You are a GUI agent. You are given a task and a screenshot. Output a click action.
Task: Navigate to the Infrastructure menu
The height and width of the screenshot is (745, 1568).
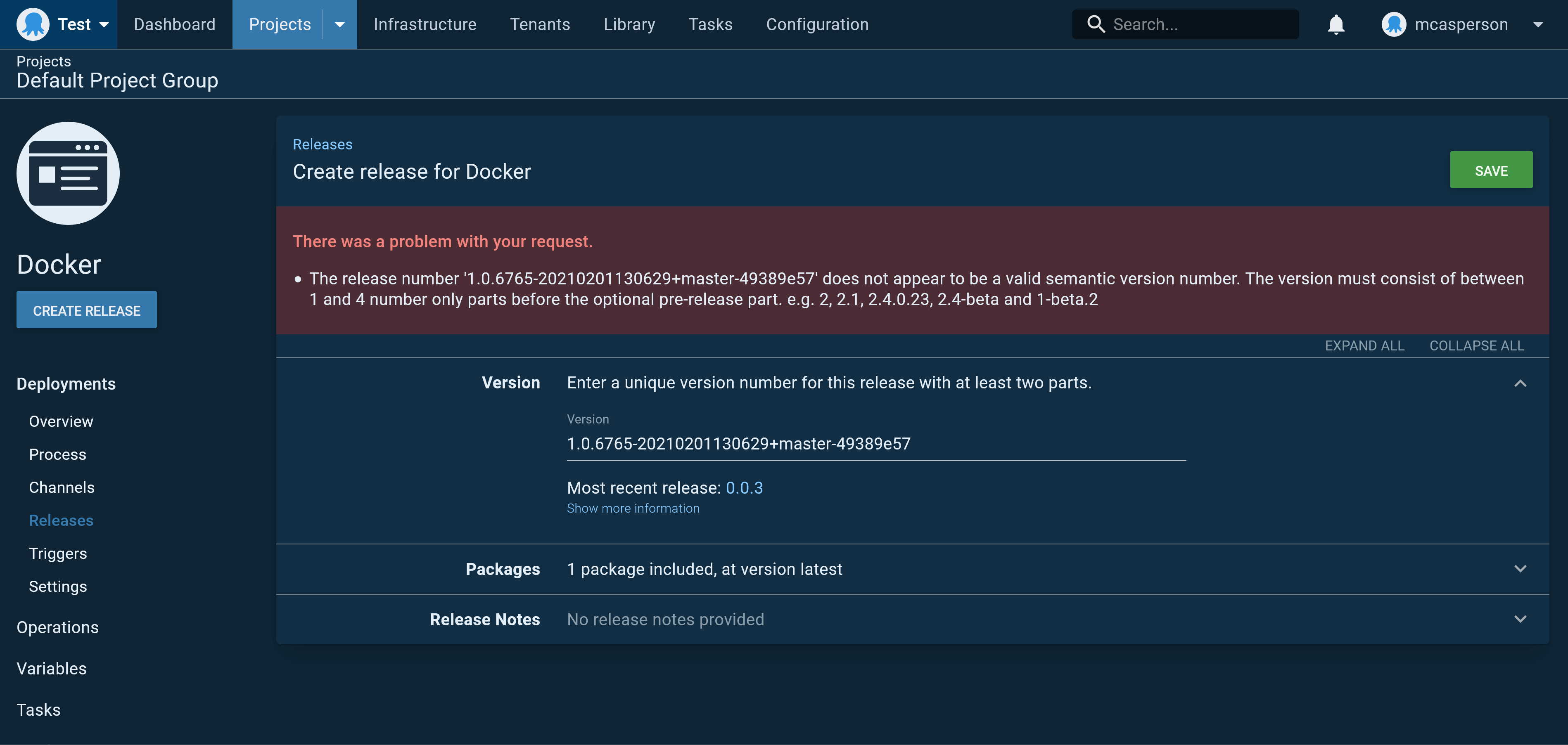pos(425,24)
